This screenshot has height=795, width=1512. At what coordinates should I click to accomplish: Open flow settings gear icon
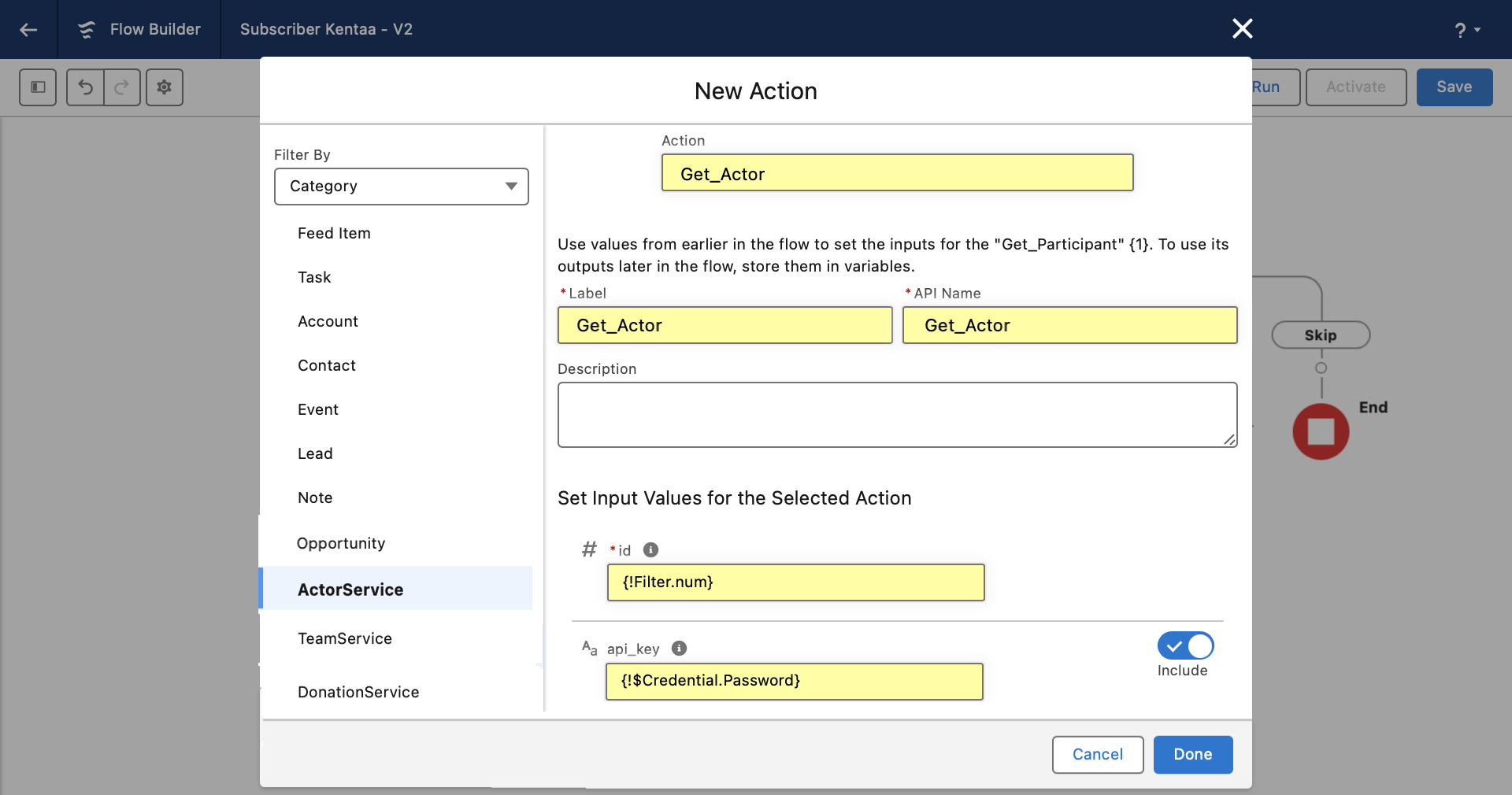click(165, 87)
